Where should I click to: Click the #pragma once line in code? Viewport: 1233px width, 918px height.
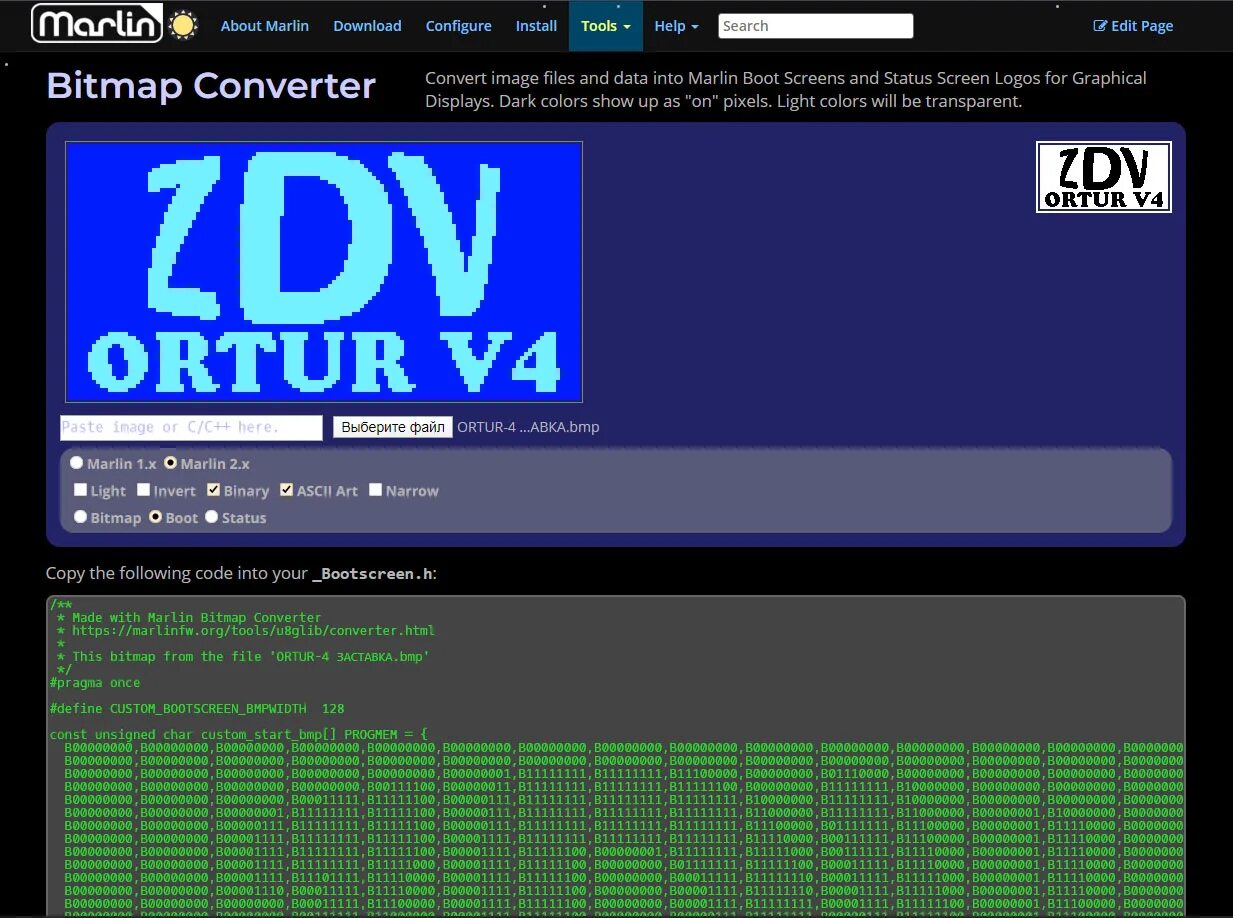click(95, 683)
